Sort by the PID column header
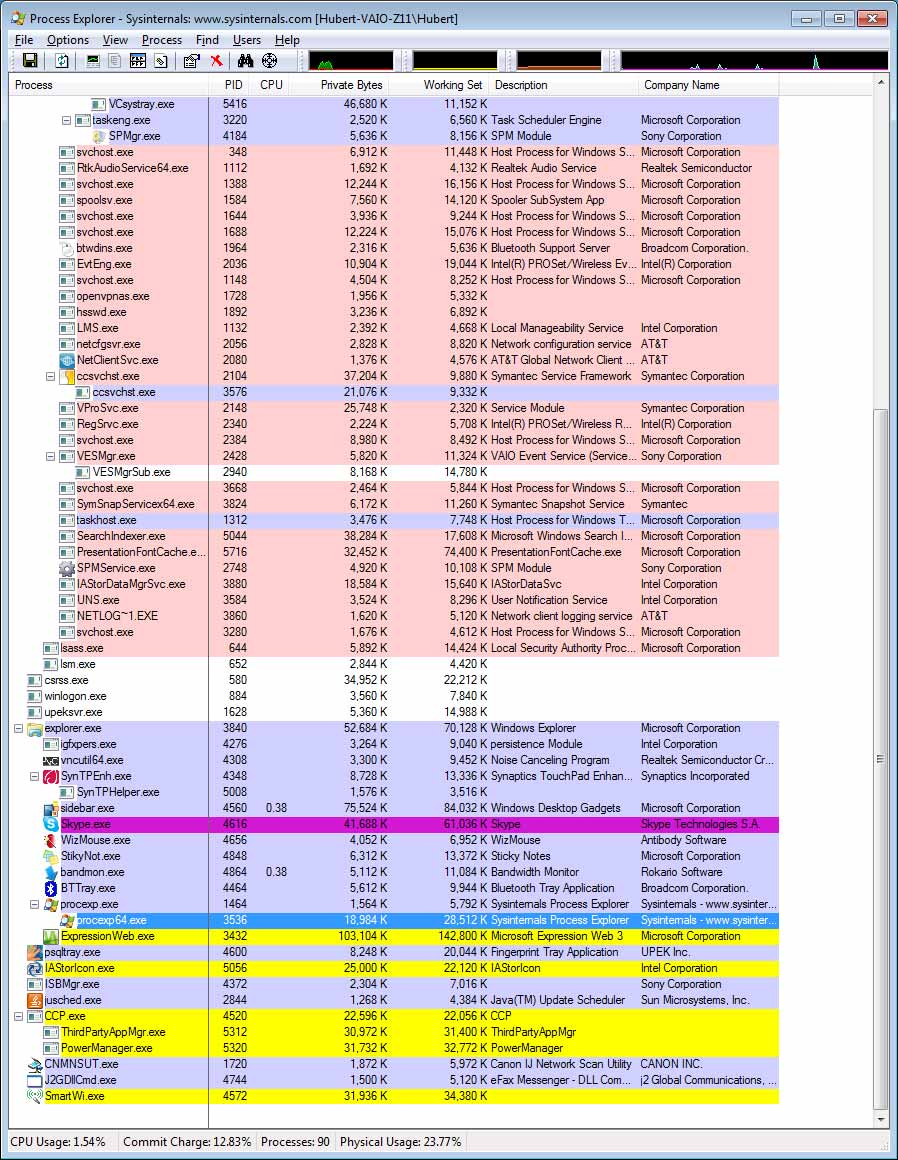 pos(229,85)
